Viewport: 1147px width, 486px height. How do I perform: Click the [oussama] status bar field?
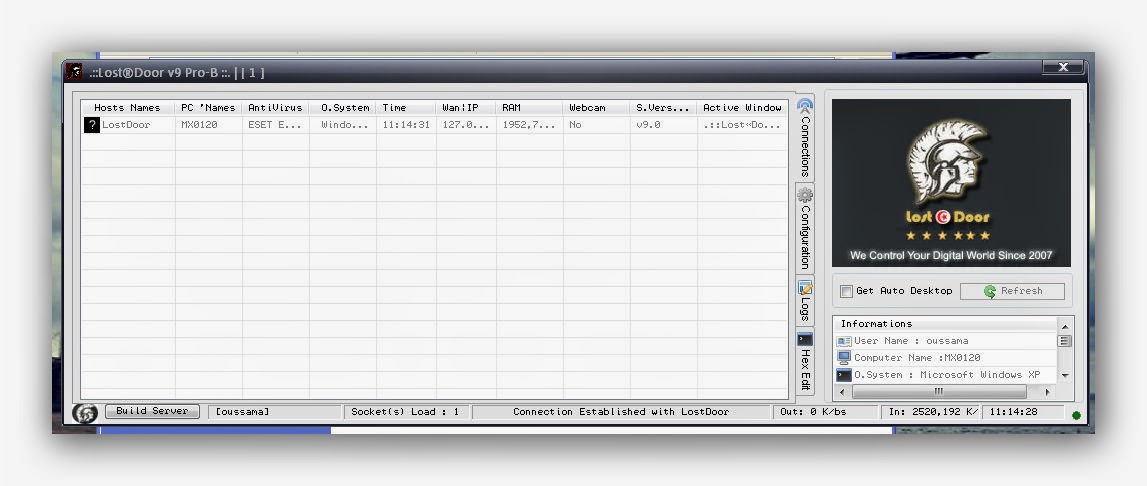click(x=275, y=412)
